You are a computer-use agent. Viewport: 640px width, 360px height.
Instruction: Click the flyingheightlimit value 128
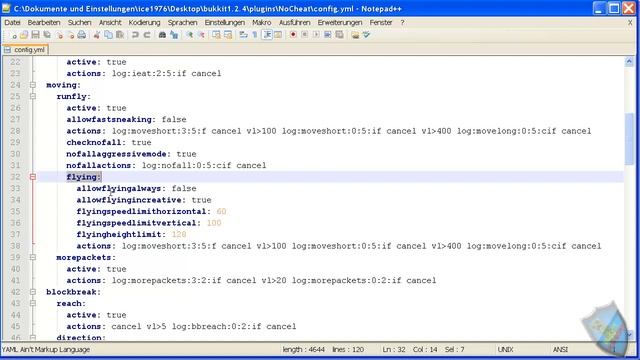click(179, 234)
